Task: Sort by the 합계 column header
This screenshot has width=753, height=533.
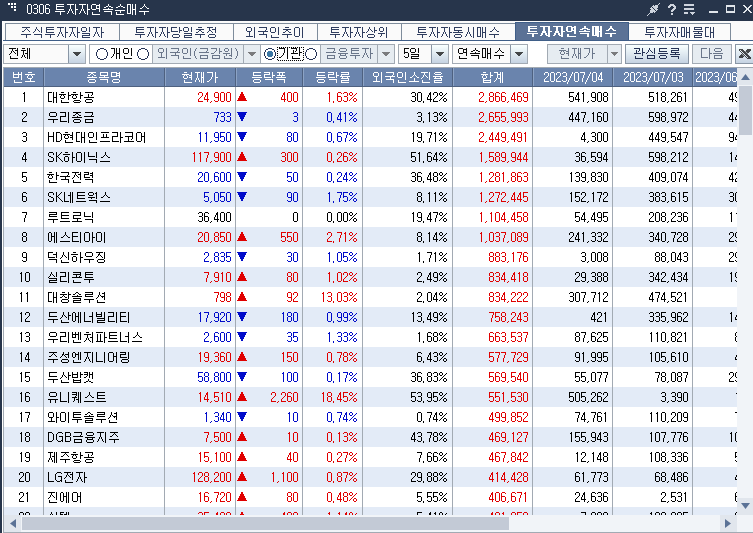Action: pyautogui.click(x=492, y=77)
